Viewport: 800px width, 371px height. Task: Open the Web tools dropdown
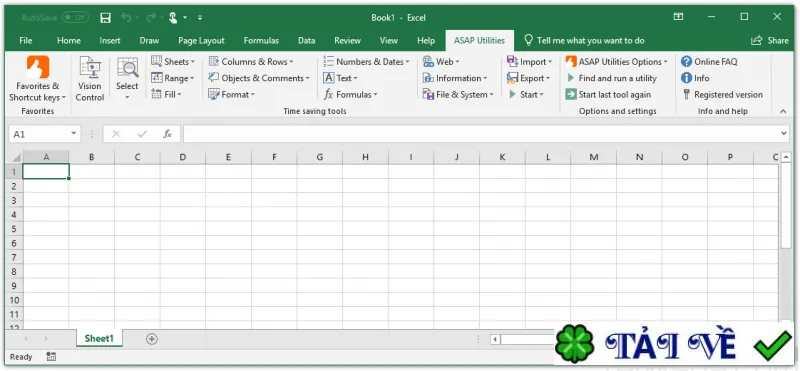tap(441, 62)
